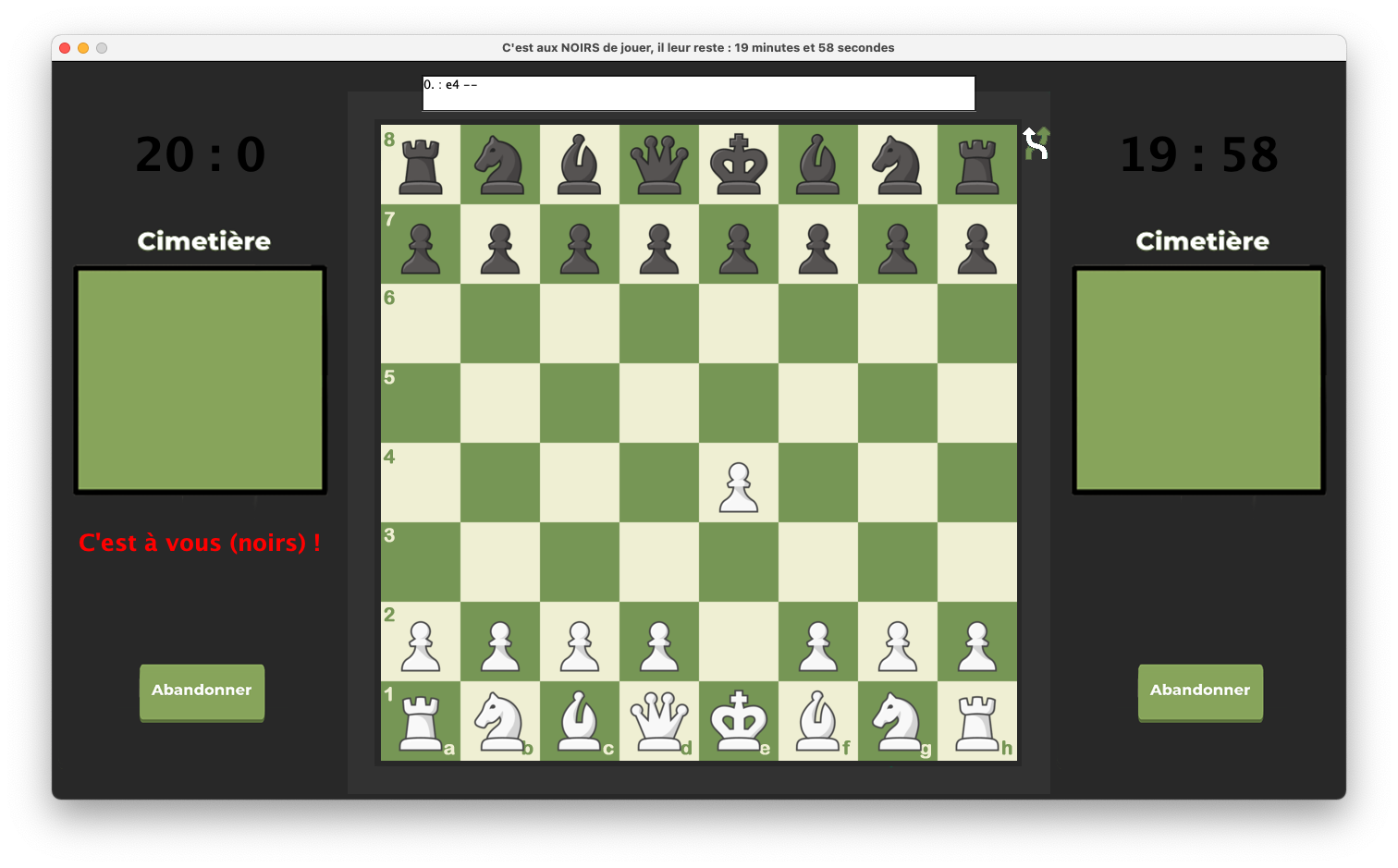Click the white knight on b1
Screen dimensions: 1398x868
[500, 721]
